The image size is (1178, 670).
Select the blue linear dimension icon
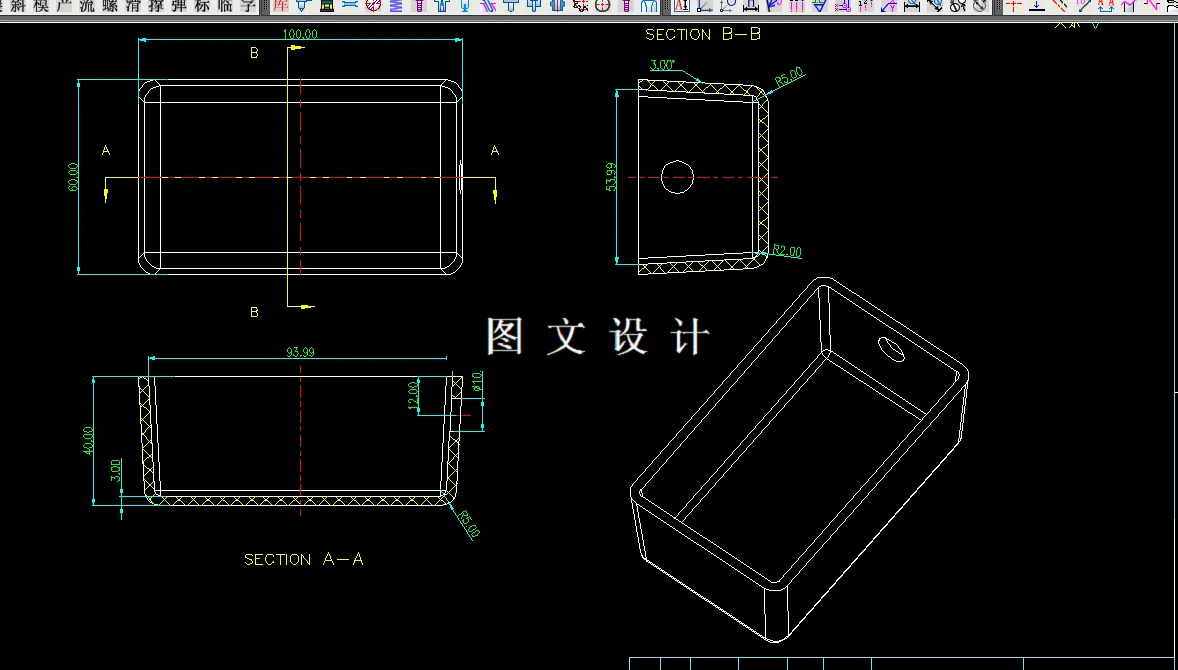point(751,5)
